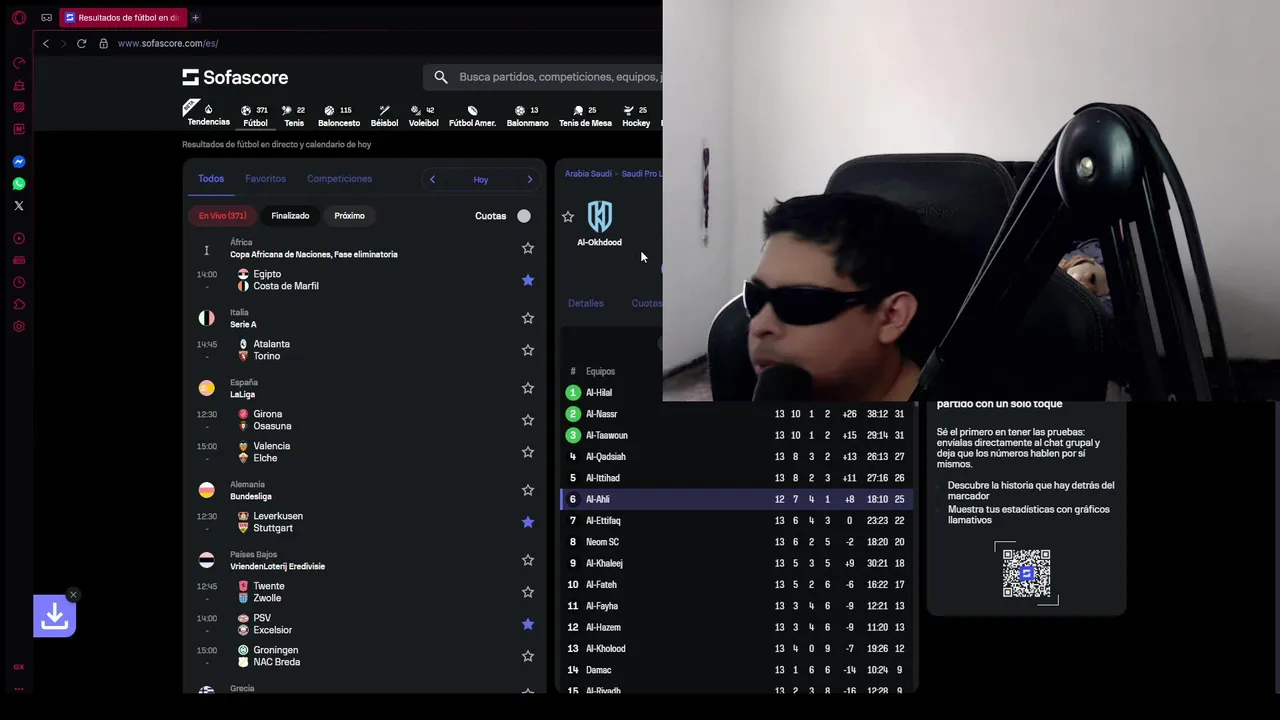1280x720 pixels.
Task: Filter by En Vivo (371) matches
Action: click(223, 216)
